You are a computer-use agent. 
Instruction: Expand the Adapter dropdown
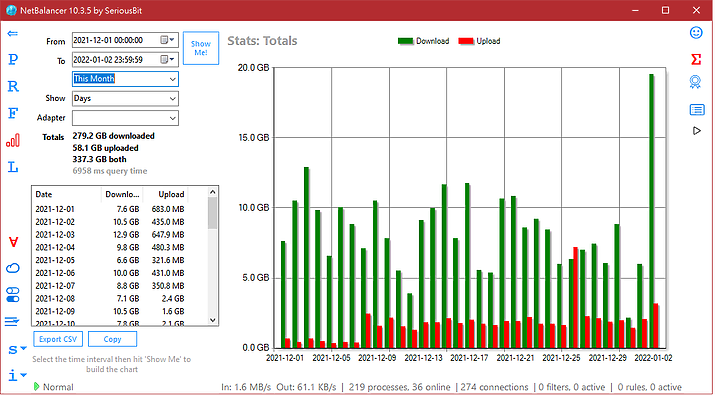coord(172,118)
